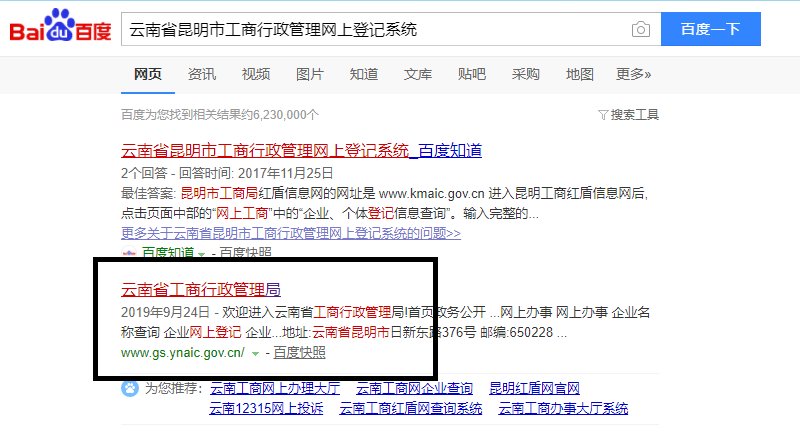Open the 百度知道 result title link
This screenshot has height=440, width=800.
click(301, 151)
